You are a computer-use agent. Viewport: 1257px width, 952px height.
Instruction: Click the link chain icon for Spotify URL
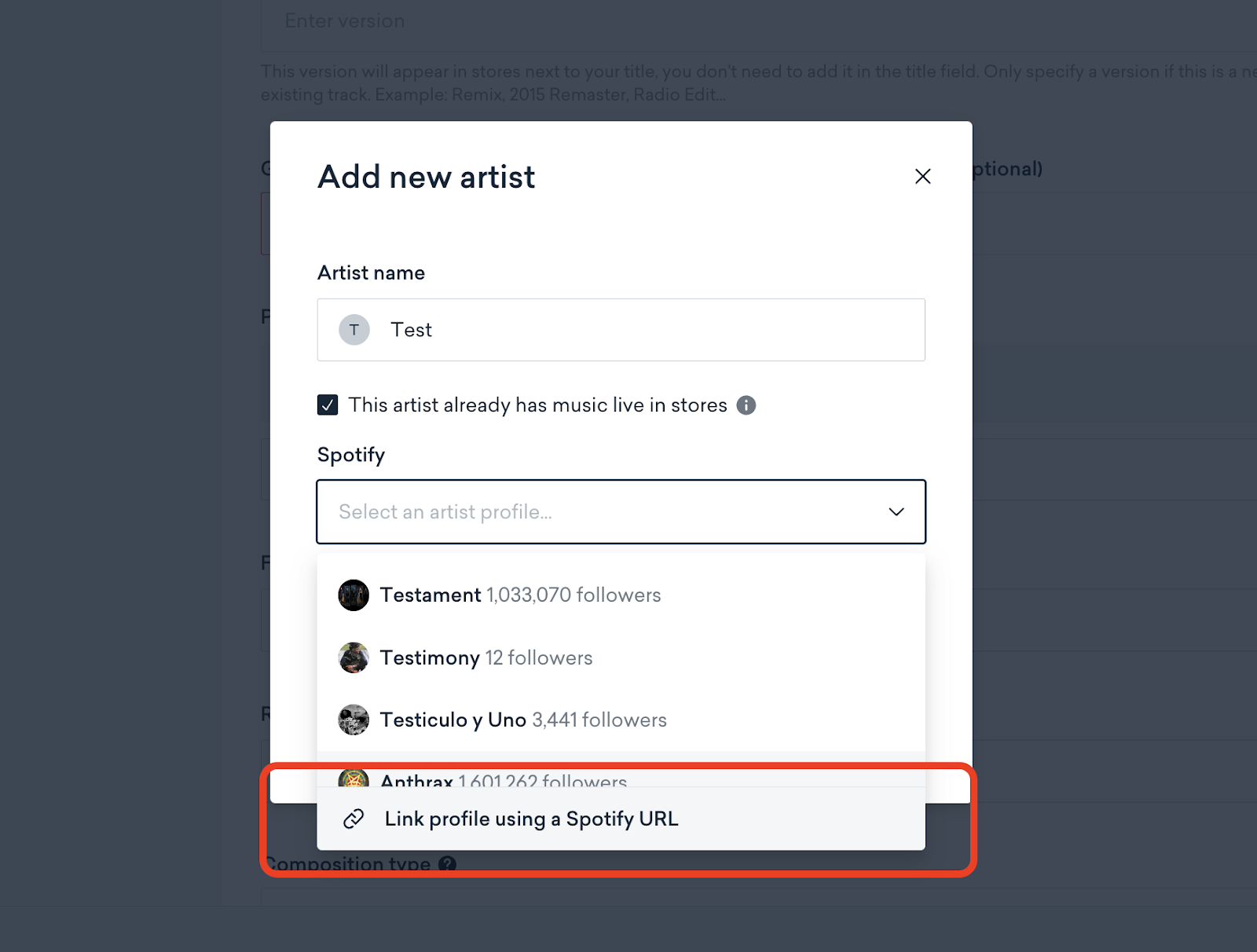[354, 818]
